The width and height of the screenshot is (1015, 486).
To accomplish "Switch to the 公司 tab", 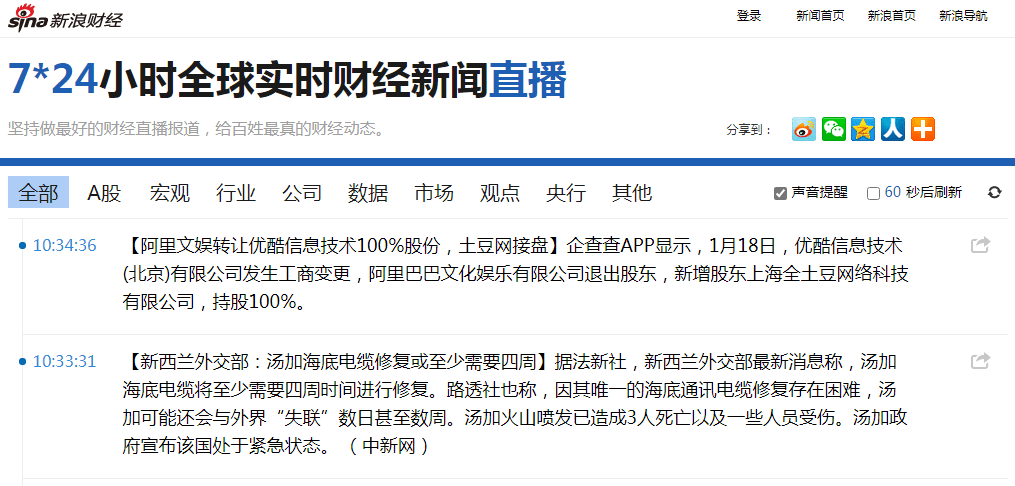I will [302, 192].
